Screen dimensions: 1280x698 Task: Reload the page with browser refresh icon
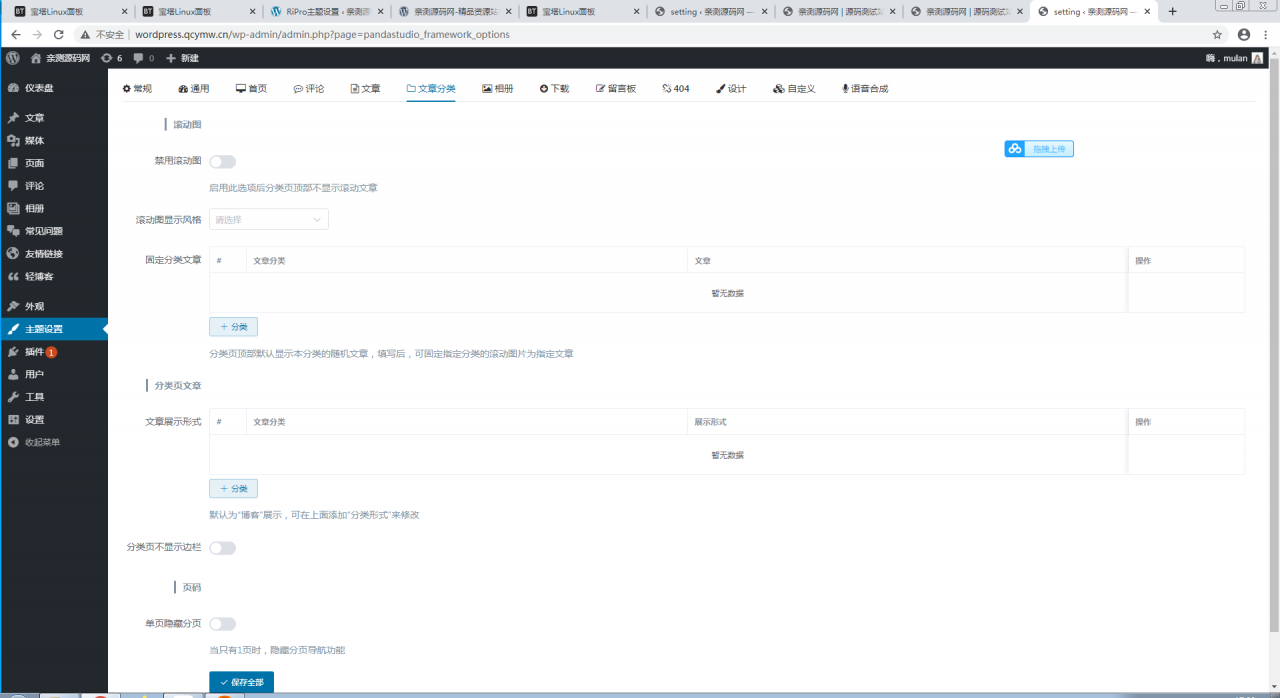61,34
